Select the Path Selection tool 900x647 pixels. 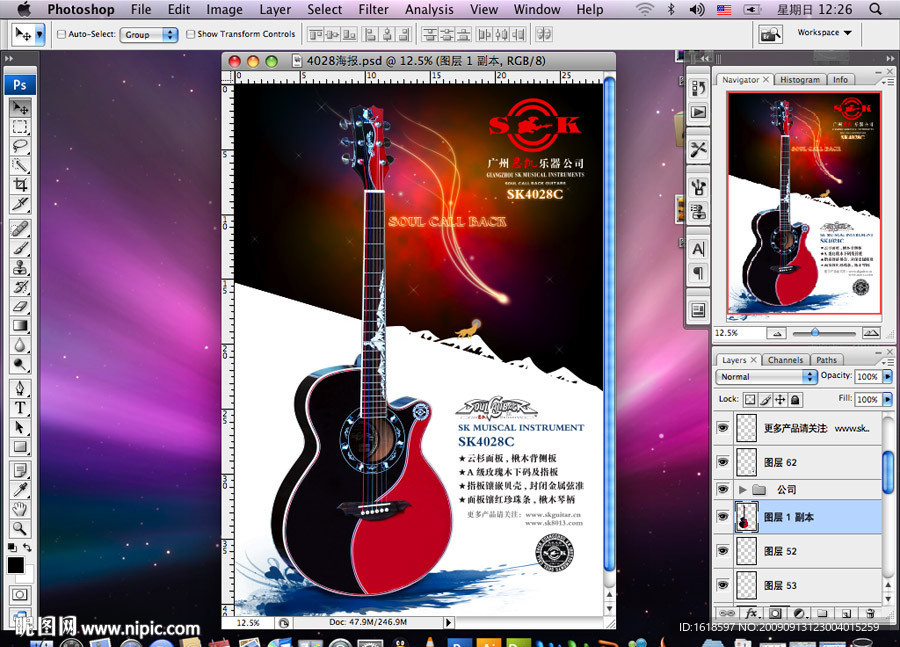click(x=20, y=428)
